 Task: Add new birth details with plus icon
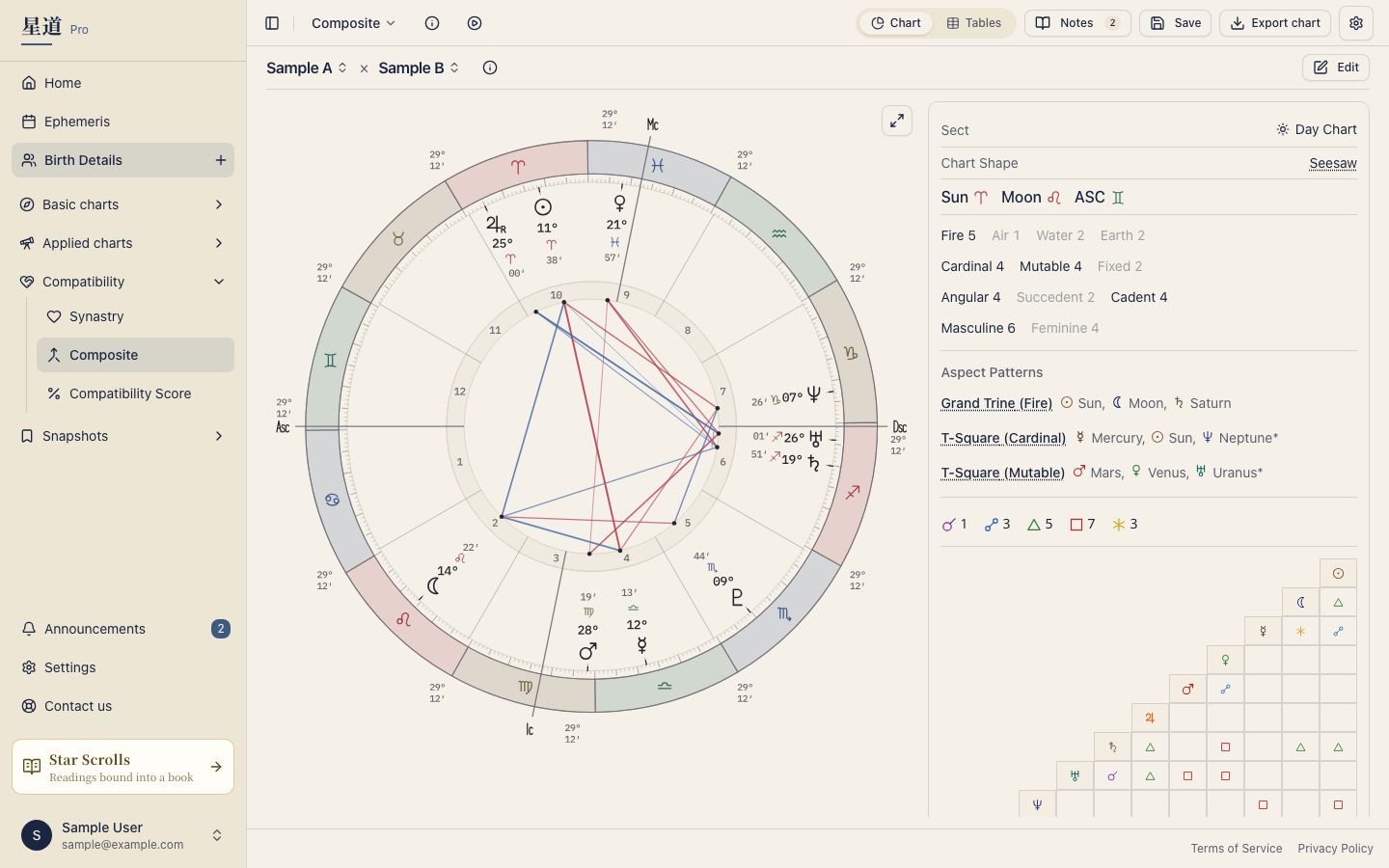click(221, 160)
